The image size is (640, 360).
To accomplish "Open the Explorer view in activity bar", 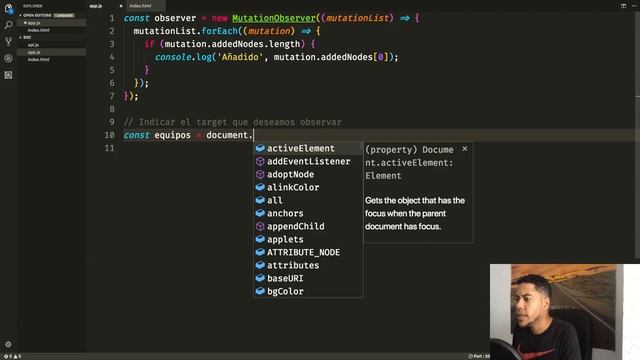I will click(x=9, y=8).
